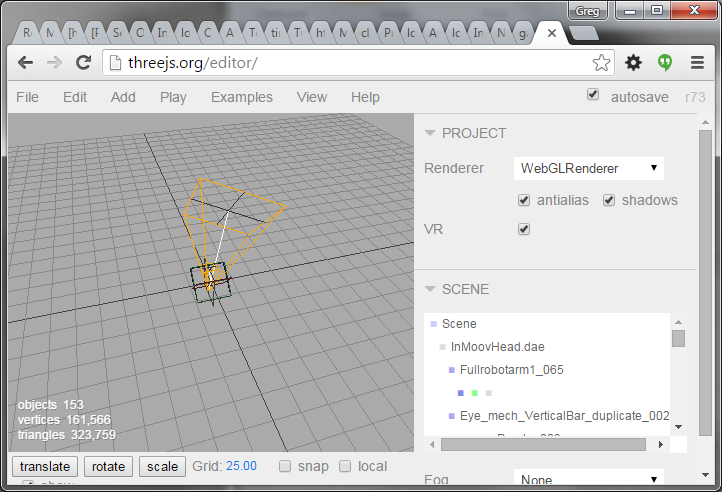Click the browser forward arrow

click(x=55, y=63)
